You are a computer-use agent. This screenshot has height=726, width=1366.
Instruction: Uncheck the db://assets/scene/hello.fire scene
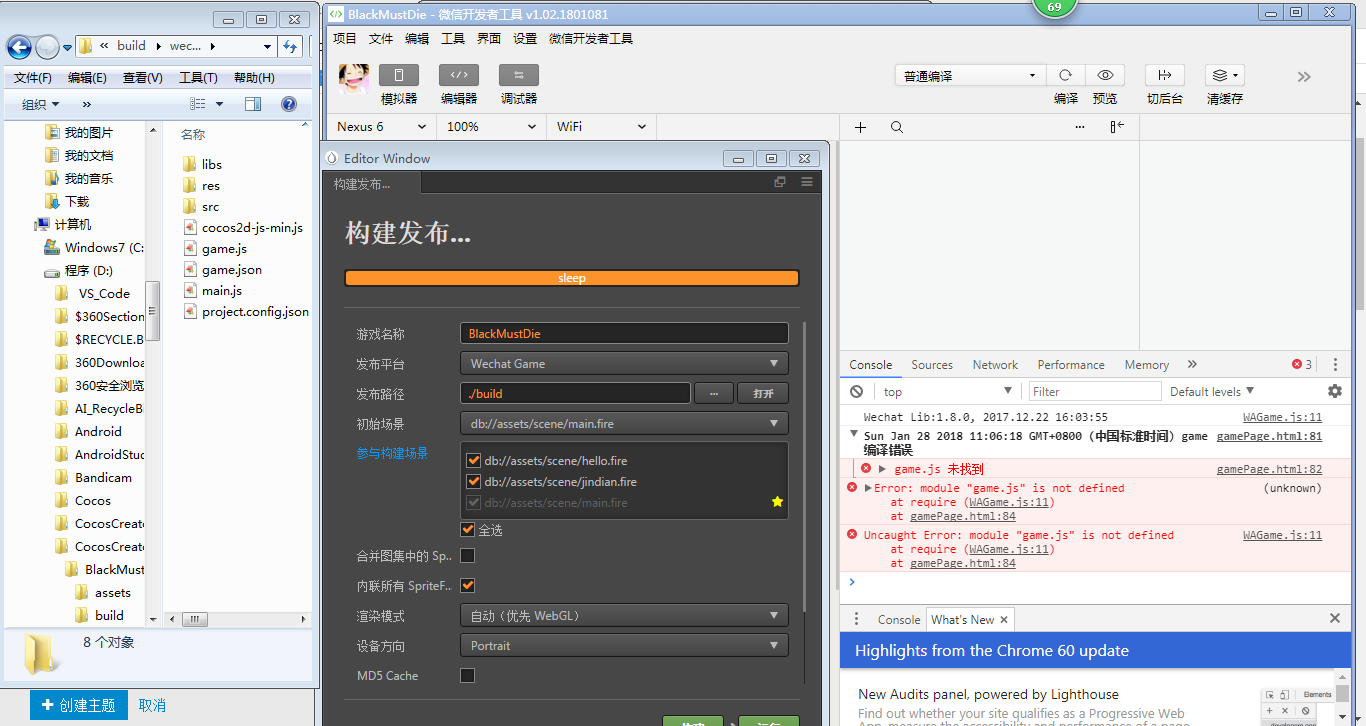(x=474, y=461)
